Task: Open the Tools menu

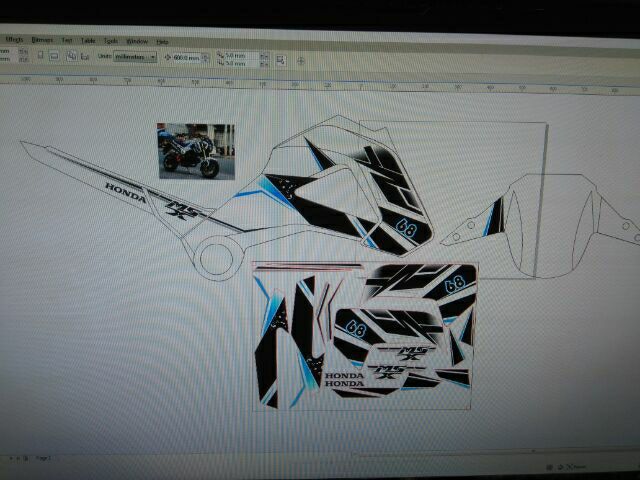Action: click(x=111, y=41)
